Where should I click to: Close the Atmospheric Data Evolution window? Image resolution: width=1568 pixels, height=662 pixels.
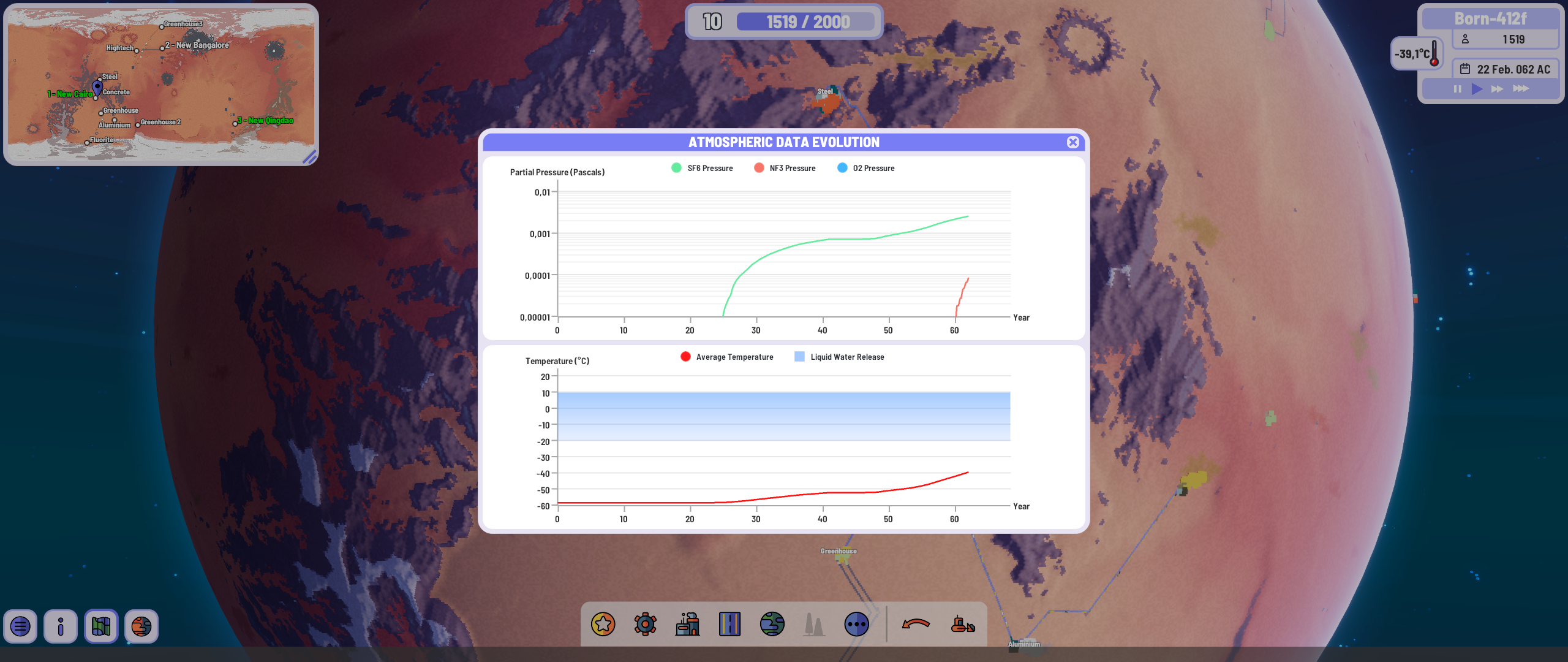click(x=1072, y=142)
